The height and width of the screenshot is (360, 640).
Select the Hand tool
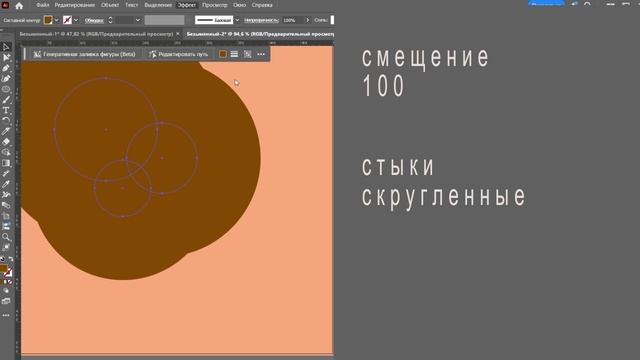(6, 247)
